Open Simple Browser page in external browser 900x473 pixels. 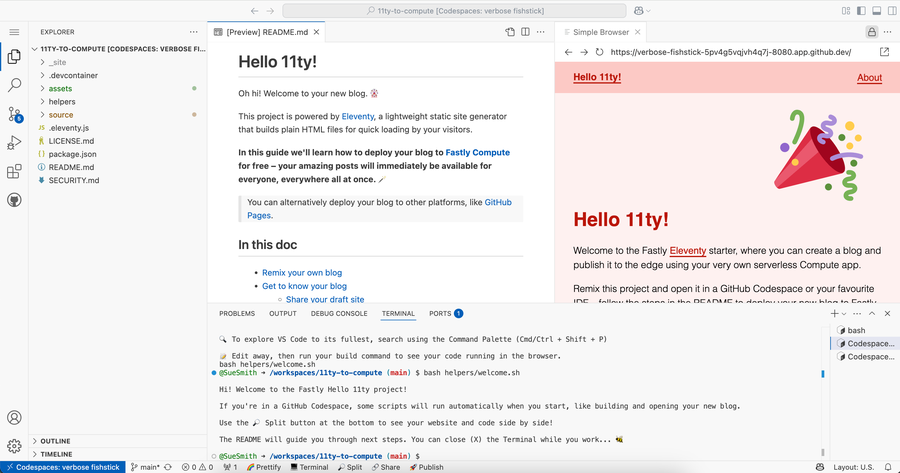(885, 52)
